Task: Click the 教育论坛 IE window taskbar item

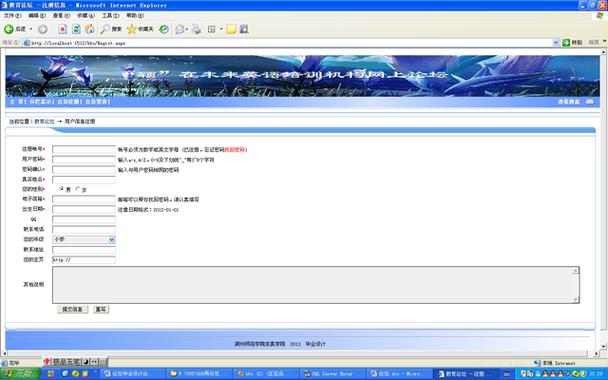Action: coord(466,374)
